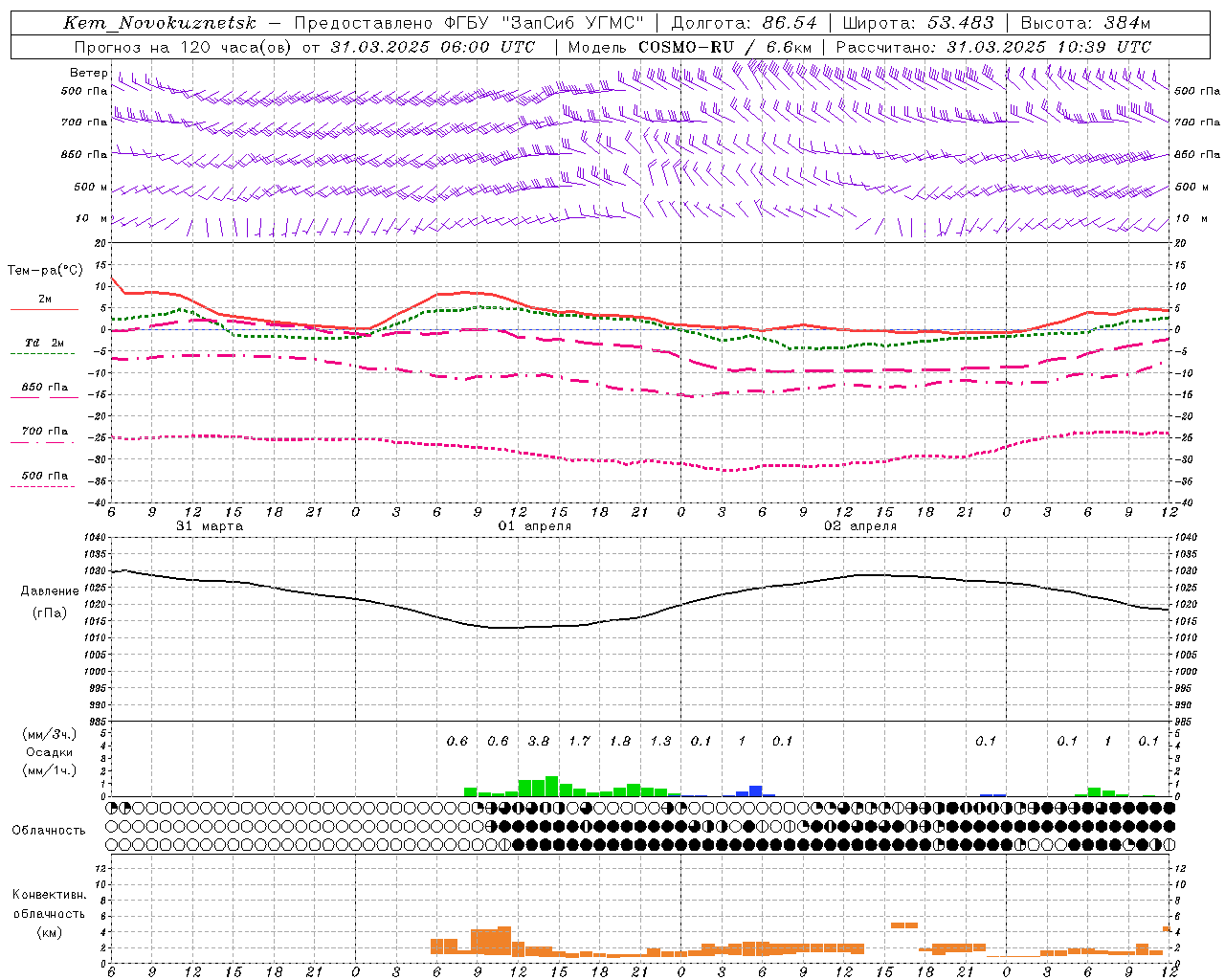Click the 985 tick on right pressure axis
Image resolution: width=1225 pixels, height=980 pixels.
click(x=1185, y=722)
